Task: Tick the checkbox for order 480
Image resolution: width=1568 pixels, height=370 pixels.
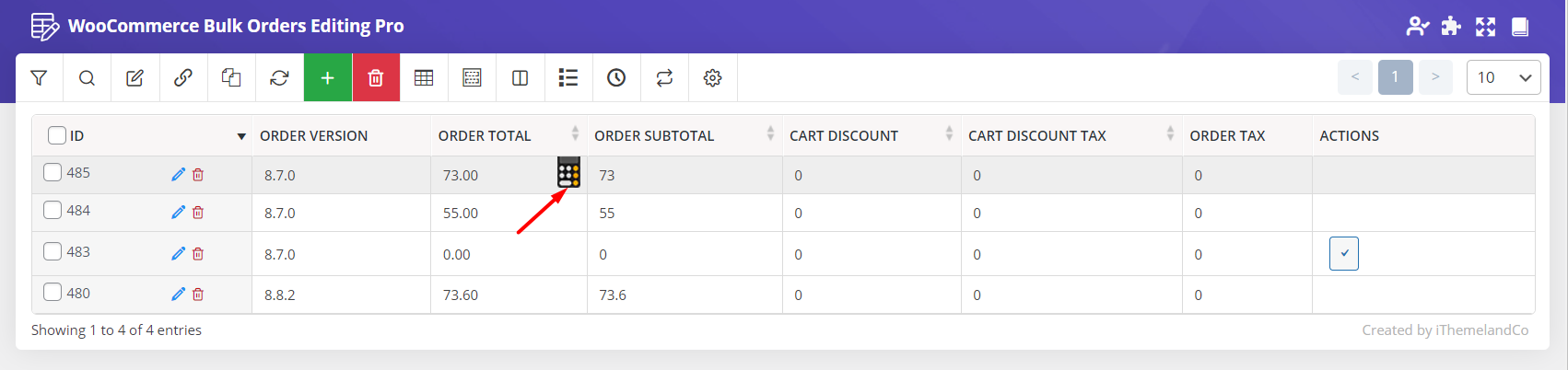Action: pos(53,293)
